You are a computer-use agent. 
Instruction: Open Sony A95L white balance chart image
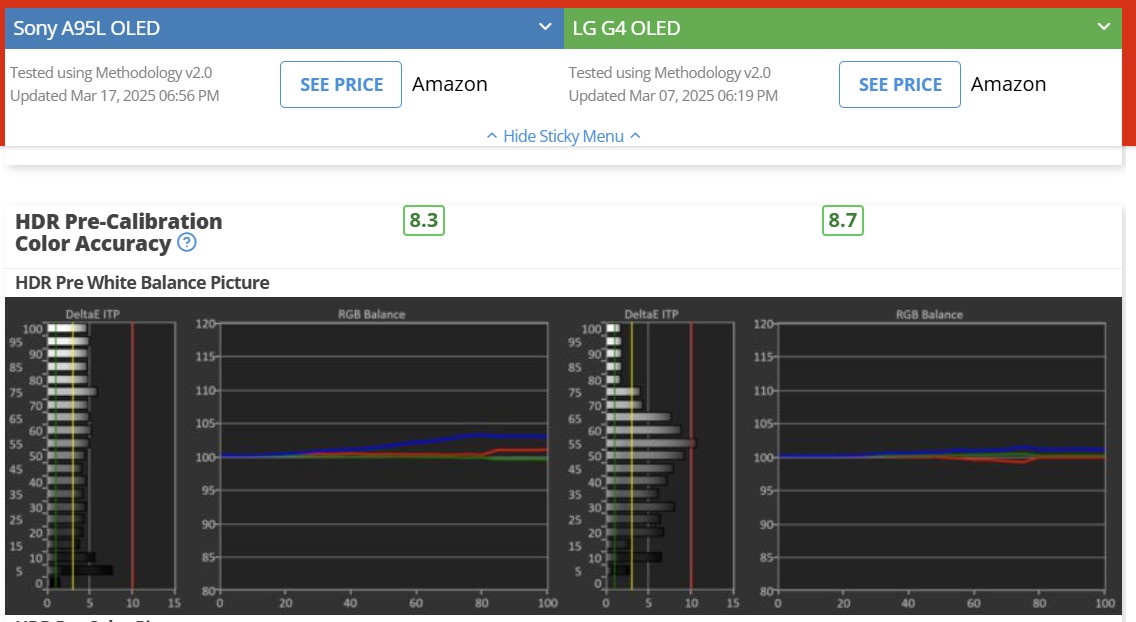pos(284,456)
